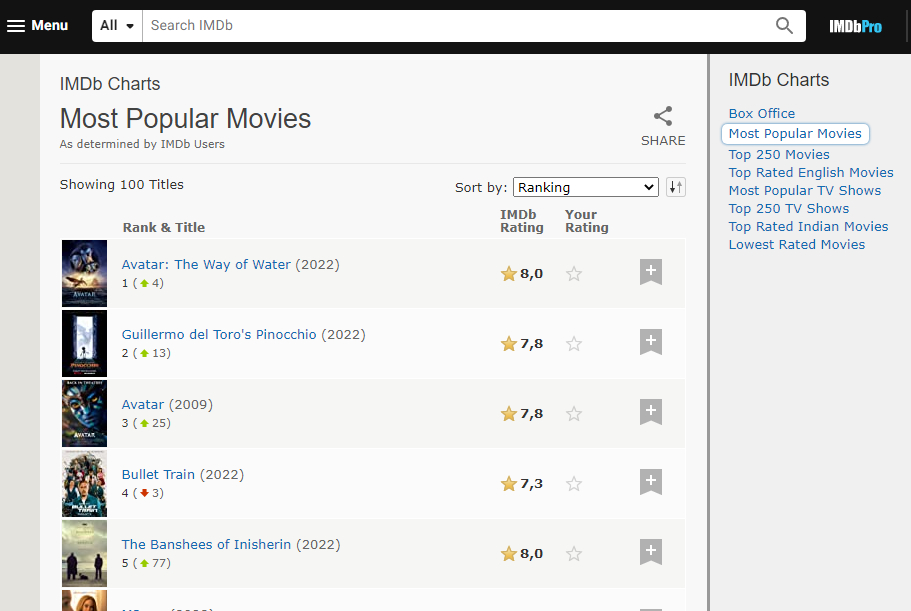
Task: Expand the All search category dropdown
Action: pyautogui.click(x=117, y=26)
